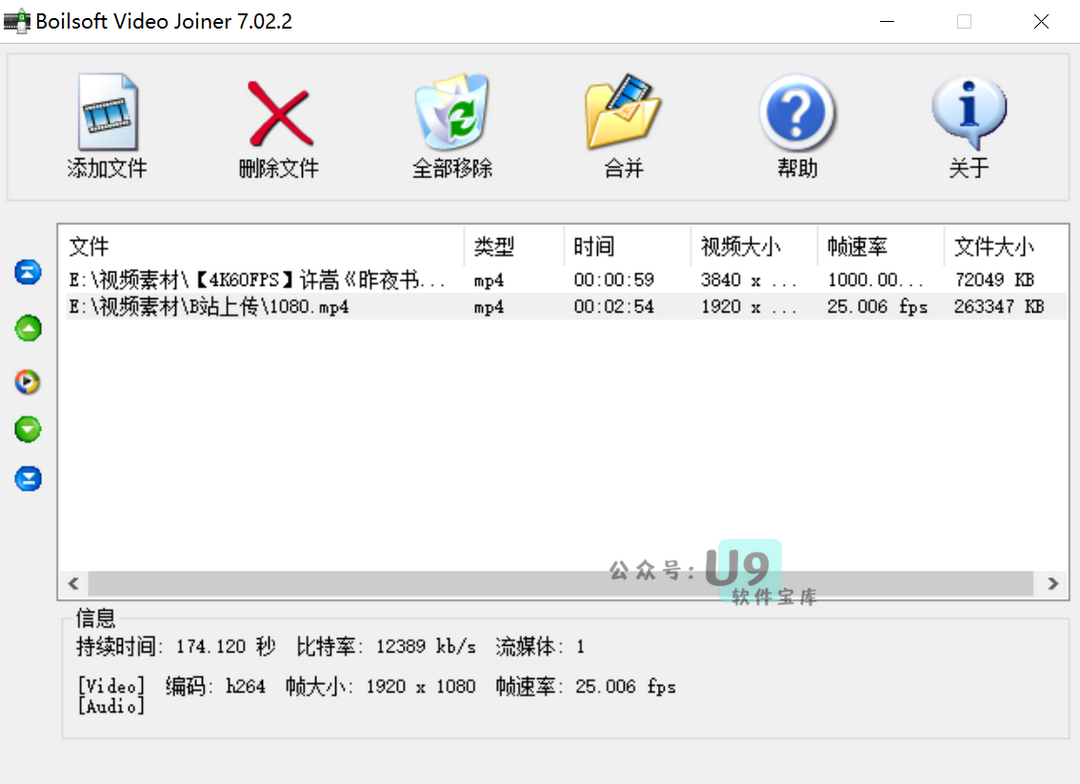Image resolution: width=1080 pixels, height=784 pixels.
Task: Sort by 类型 column header
Action: coord(514,246)
